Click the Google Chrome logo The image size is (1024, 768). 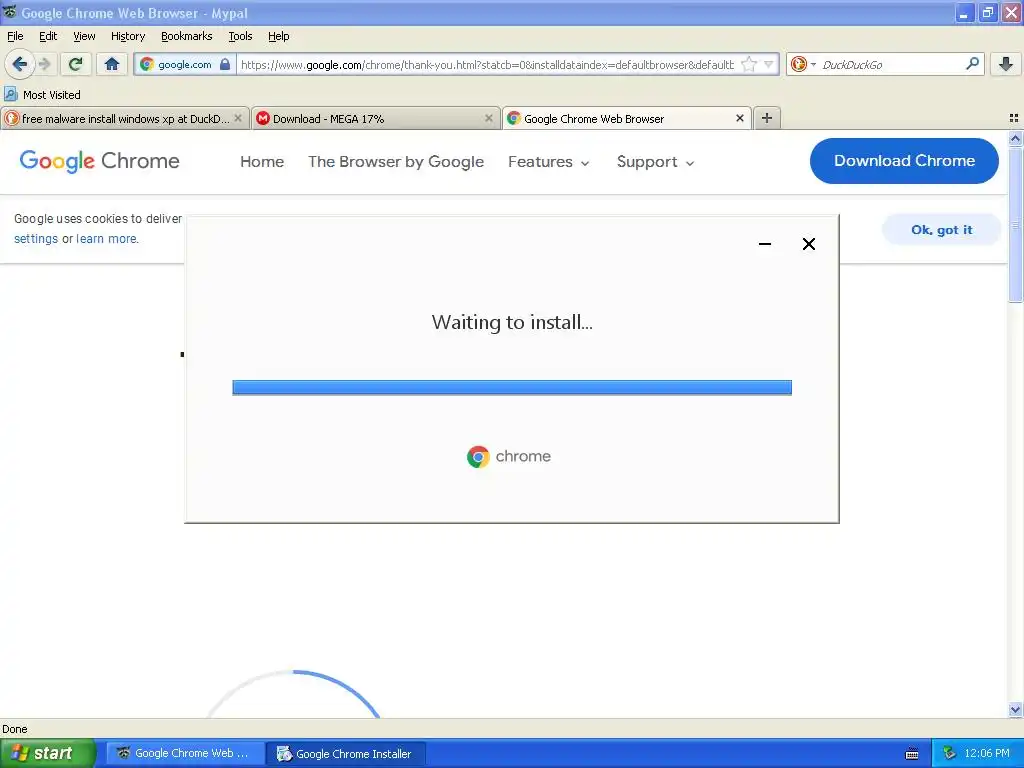point(99,161)
